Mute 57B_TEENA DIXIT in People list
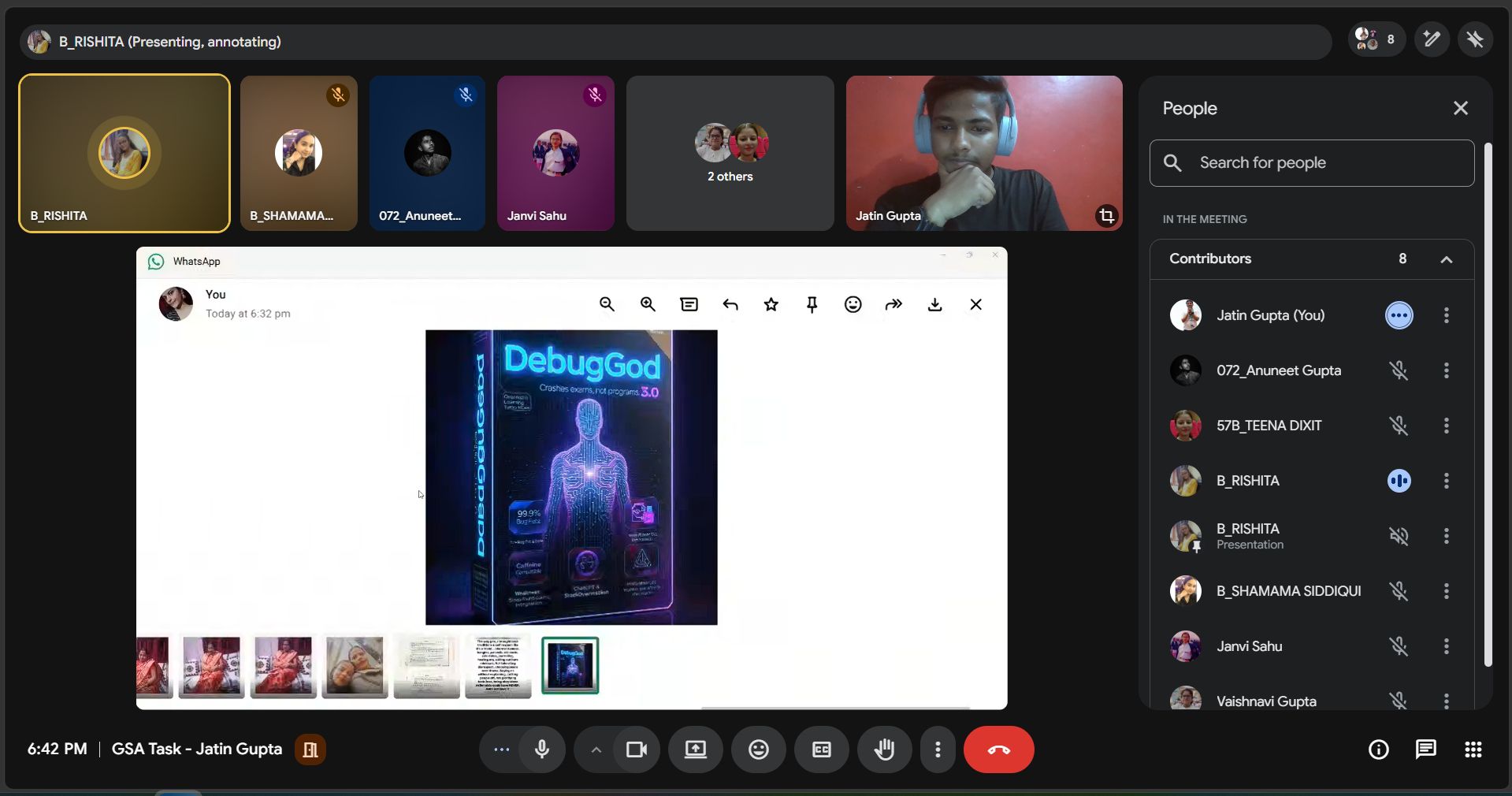Viewport: 1512px width, 796px height. tap(1399, 426)
